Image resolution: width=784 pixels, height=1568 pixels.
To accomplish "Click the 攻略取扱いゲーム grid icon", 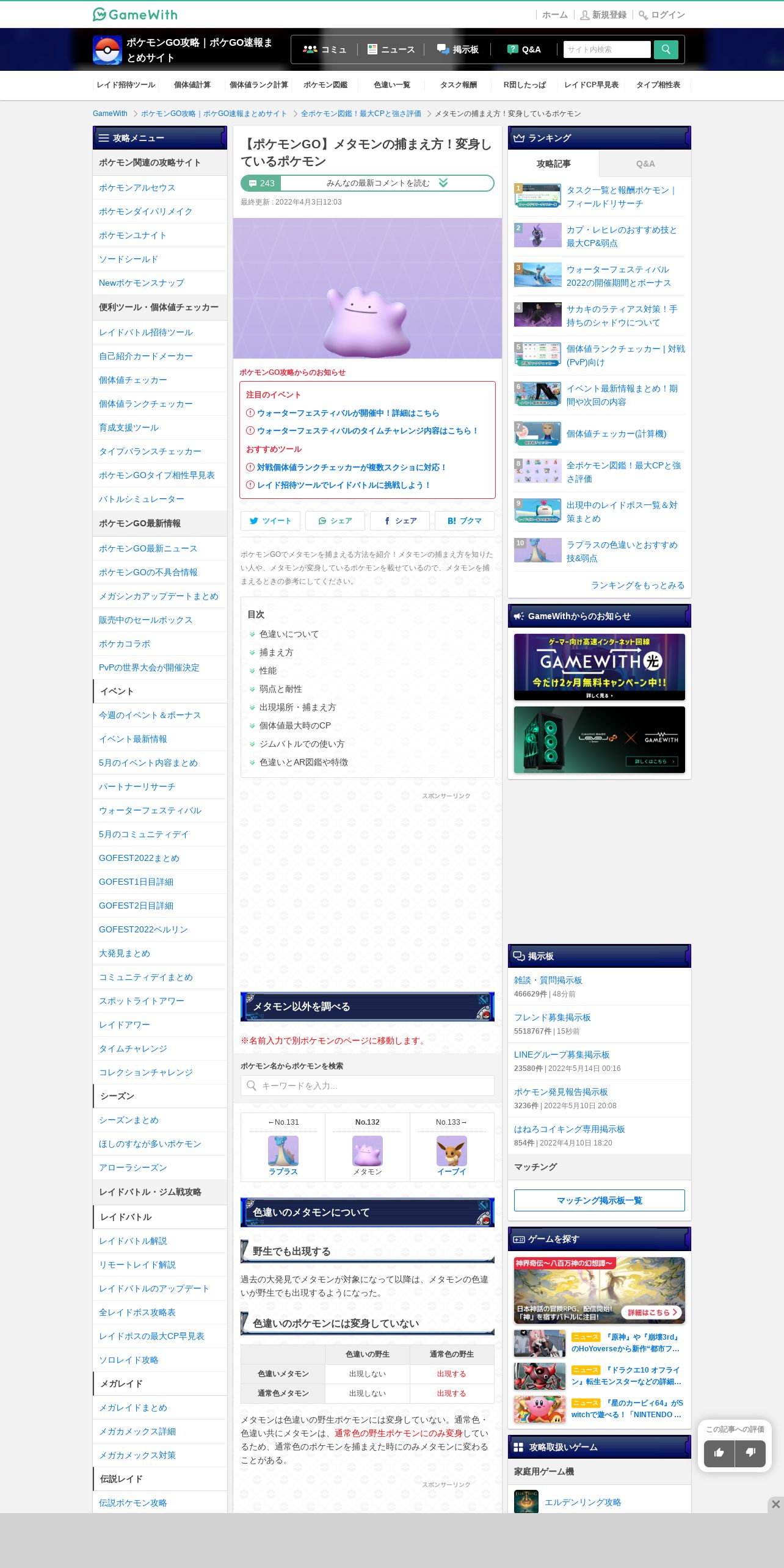I will click(519, 1447).
